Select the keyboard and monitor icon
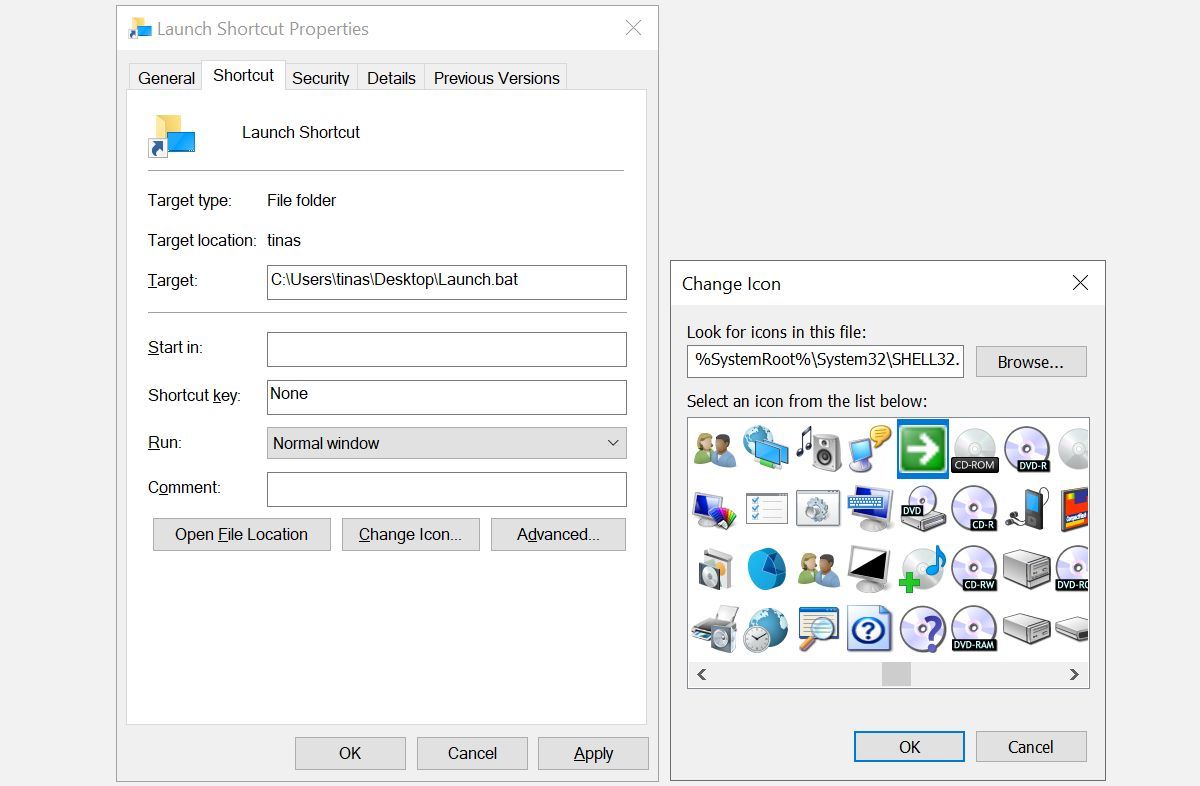Screen dimensions: 1200x786 tap(870, 508)
